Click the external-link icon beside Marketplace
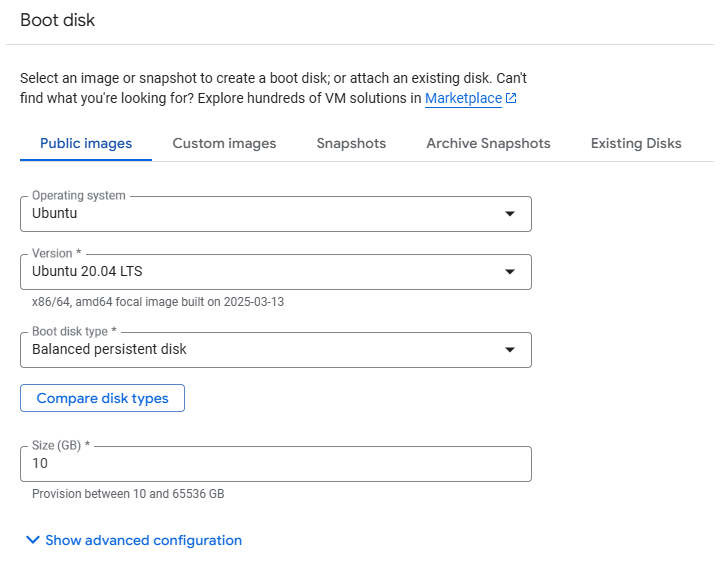The width and height of the screenshot is (723, 569). tap(511, 98)
